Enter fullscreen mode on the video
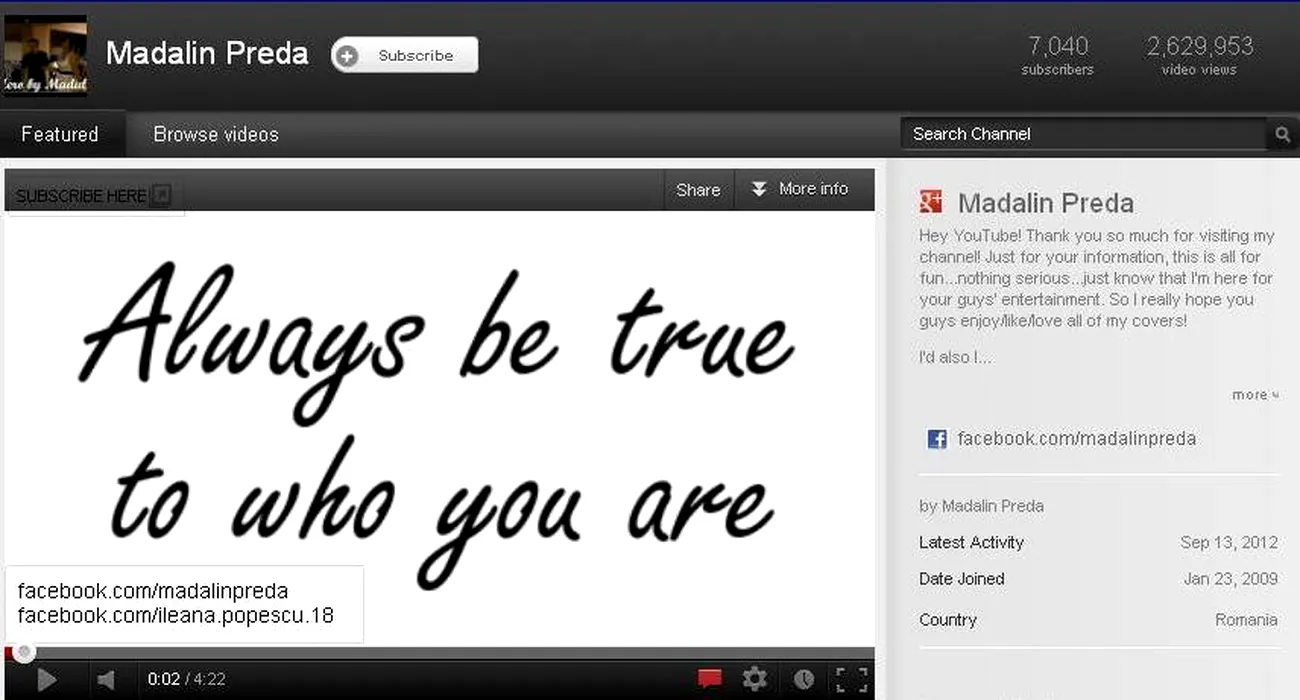Screen dimensions: 1300x700 pos(851,679)
